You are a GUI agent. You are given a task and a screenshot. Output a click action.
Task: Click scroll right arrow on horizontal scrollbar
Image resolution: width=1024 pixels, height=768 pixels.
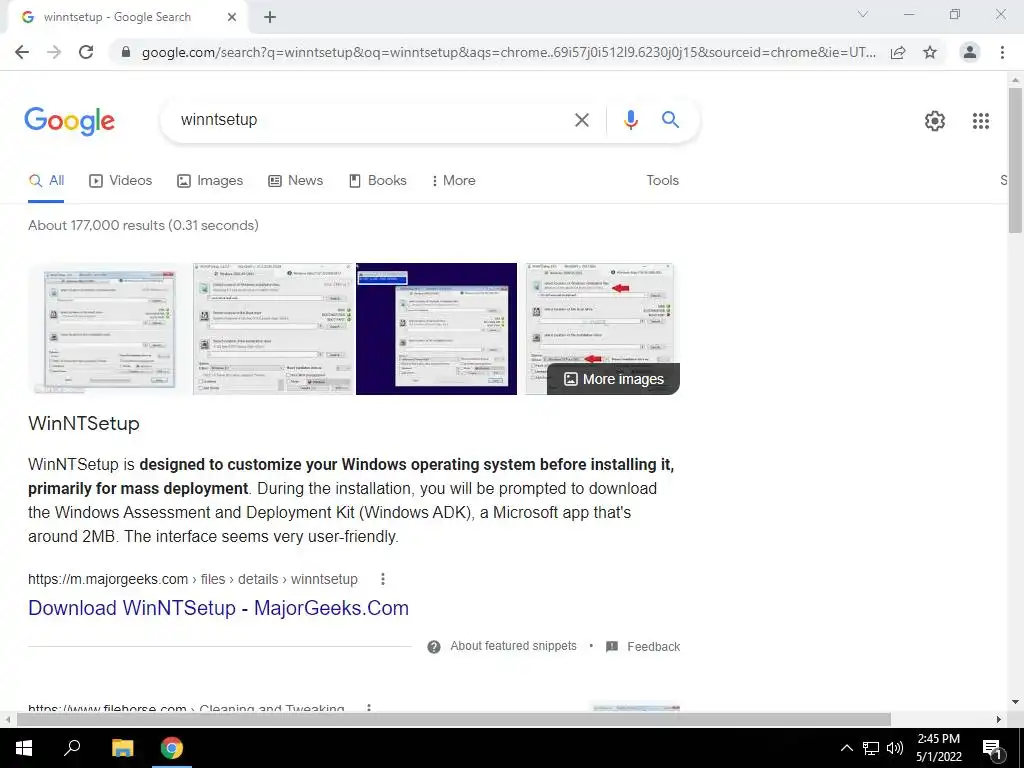999,720
